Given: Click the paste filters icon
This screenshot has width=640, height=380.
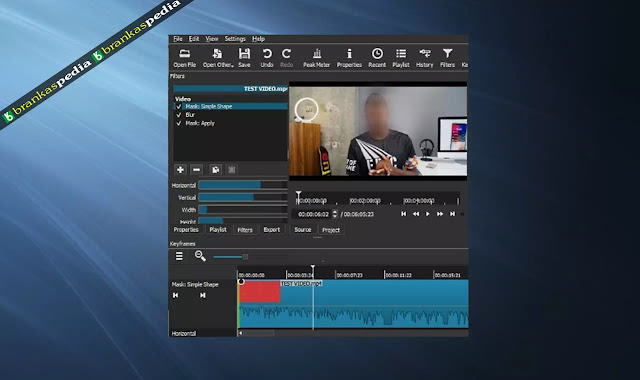Looking at the screenshot, I should pyautogui.click(x=231, y=169).
